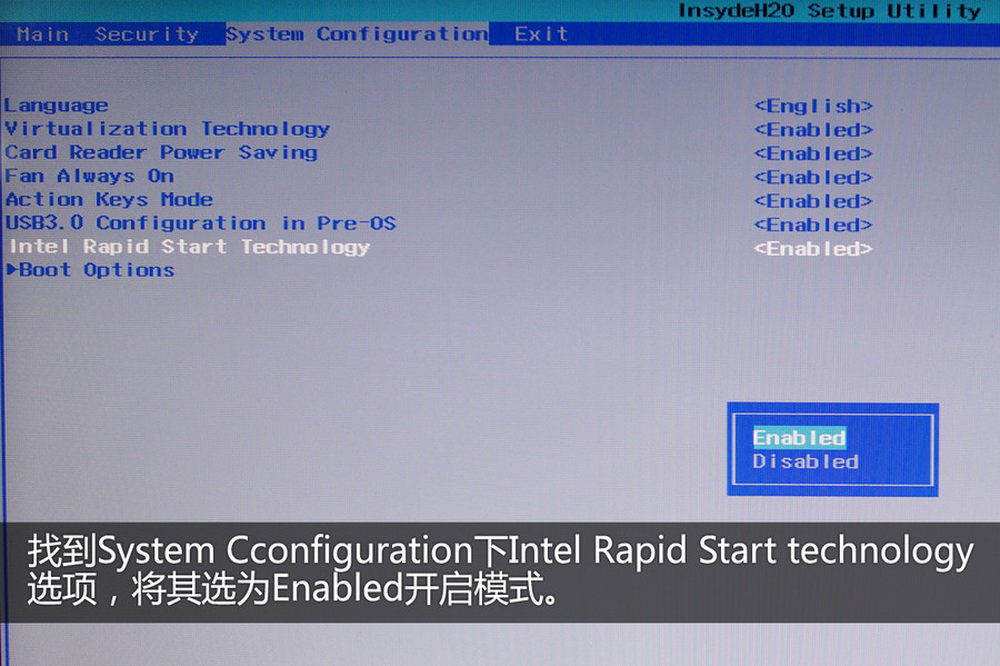
Task: Select USB3.0 Configuration in Pre-OS option
Action: point(200,223)
